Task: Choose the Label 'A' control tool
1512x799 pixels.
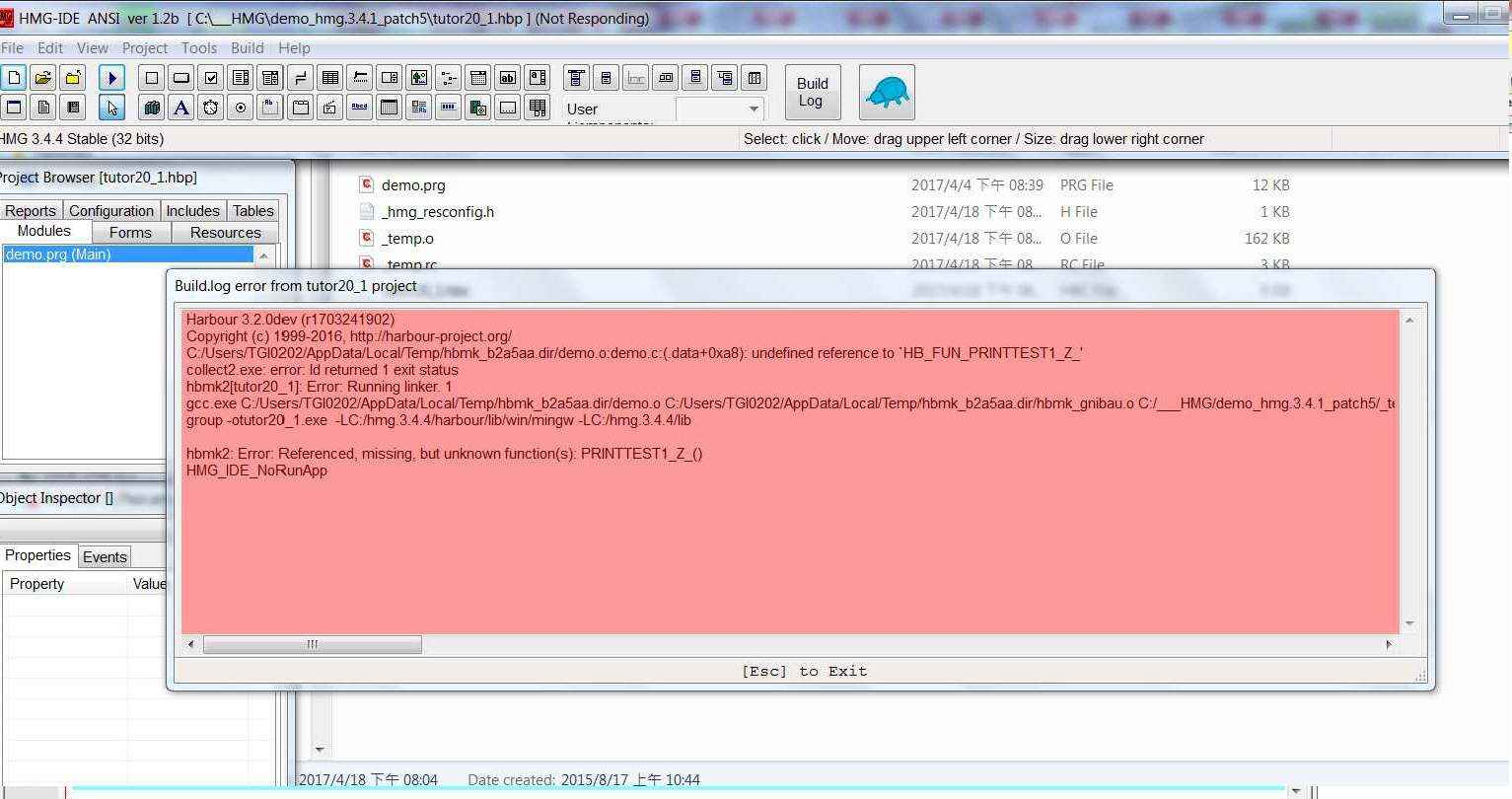Action: [181, 108]
